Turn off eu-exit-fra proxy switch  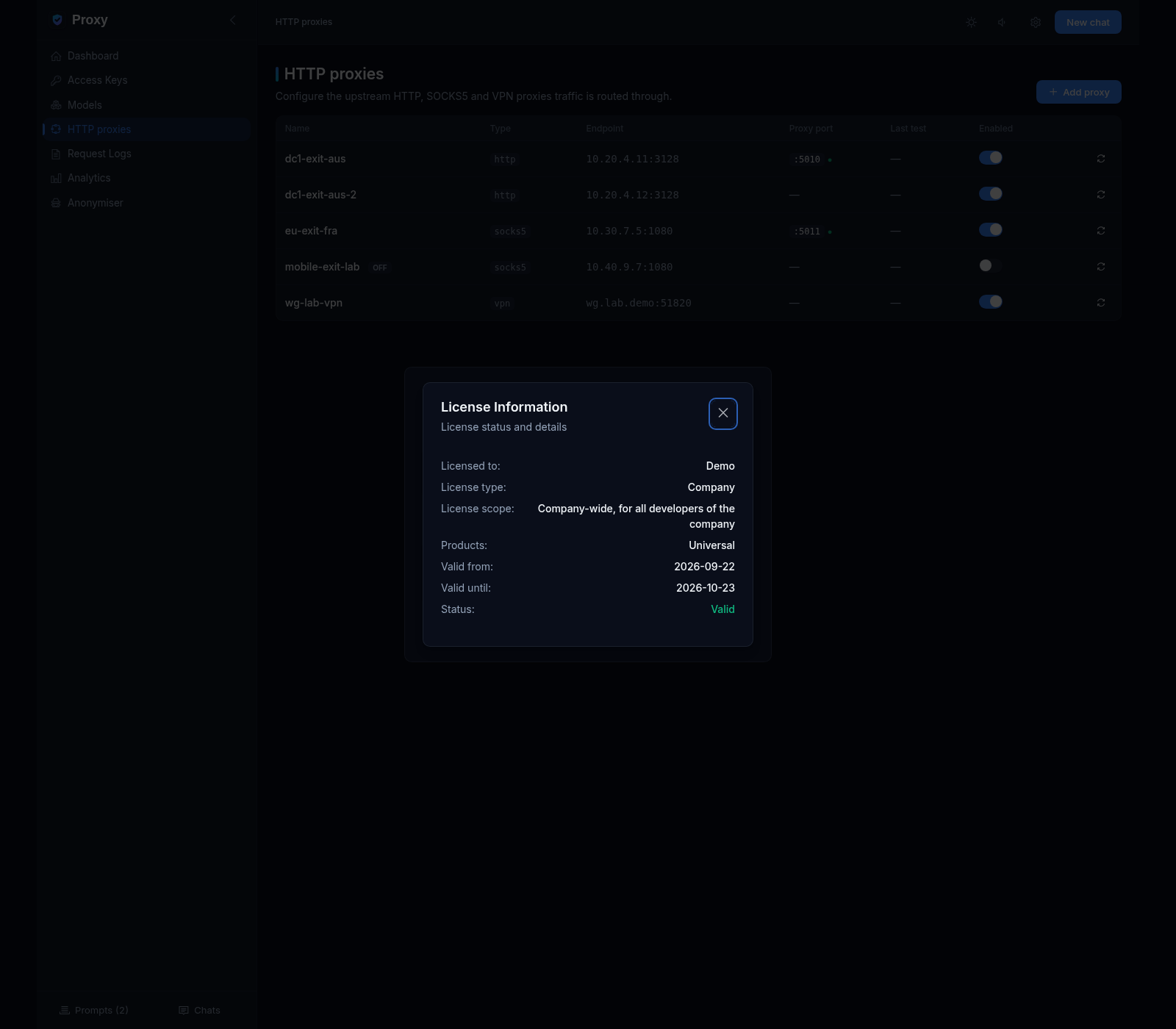pos(990,229)
